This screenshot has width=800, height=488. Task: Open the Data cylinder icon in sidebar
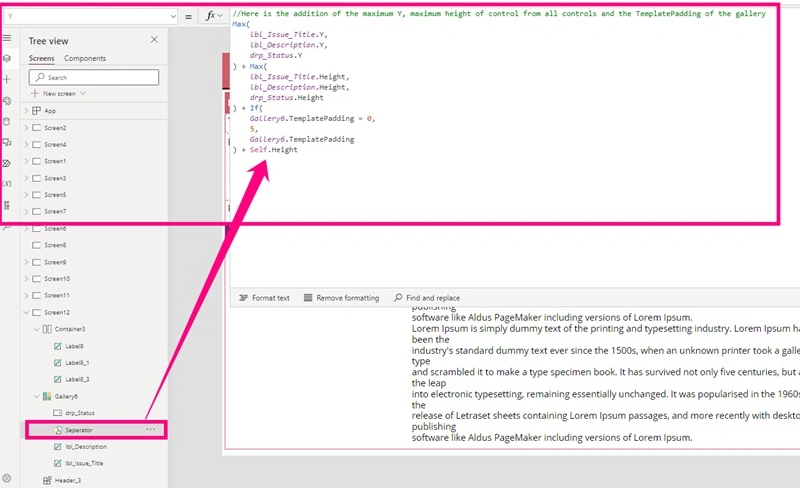pos(7,121)
